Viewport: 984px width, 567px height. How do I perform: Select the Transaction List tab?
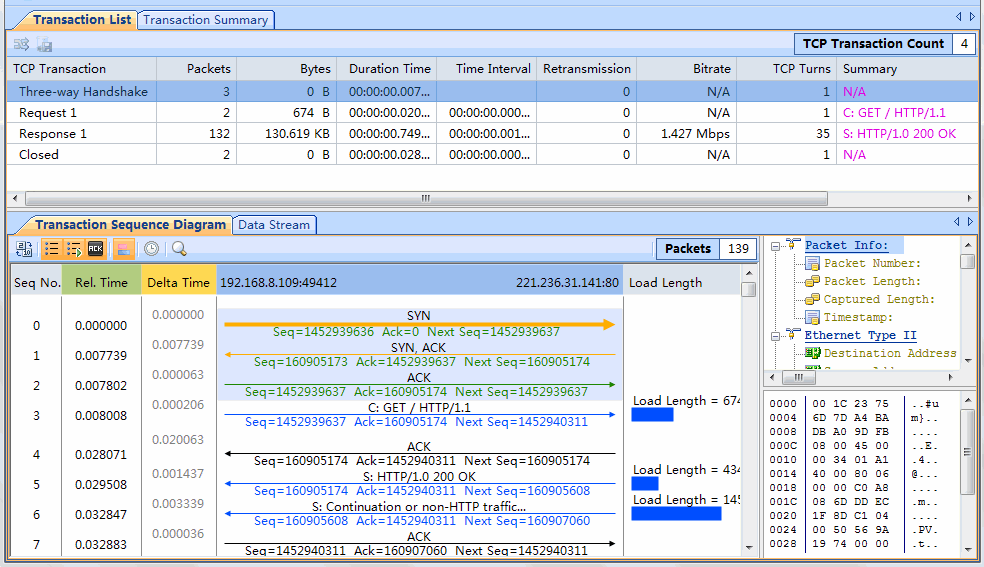pos(82,19)
